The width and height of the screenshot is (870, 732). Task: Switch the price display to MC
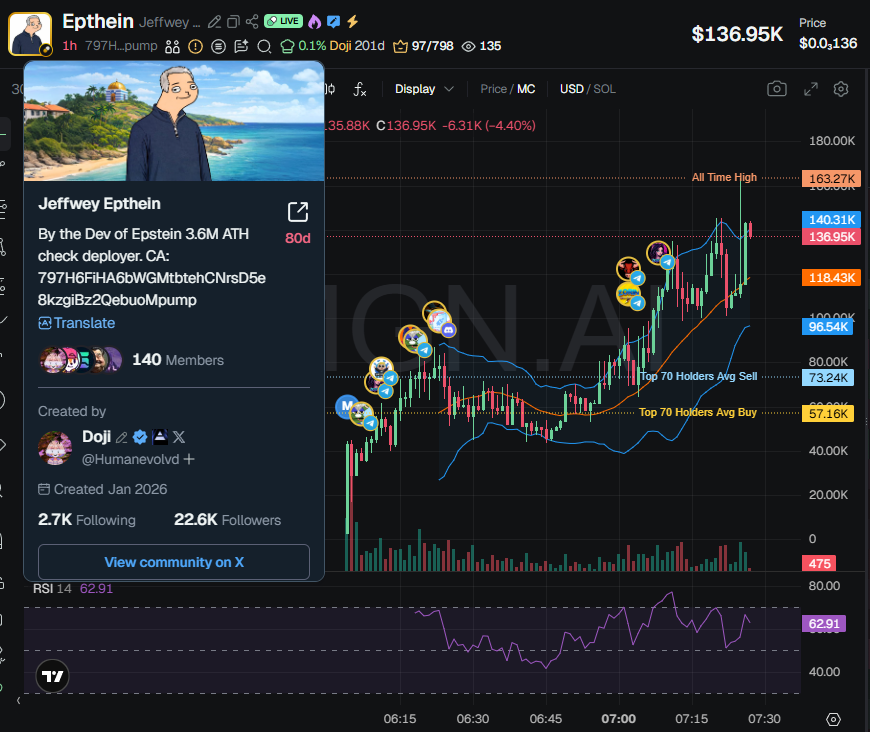click(x=527, y=89)
